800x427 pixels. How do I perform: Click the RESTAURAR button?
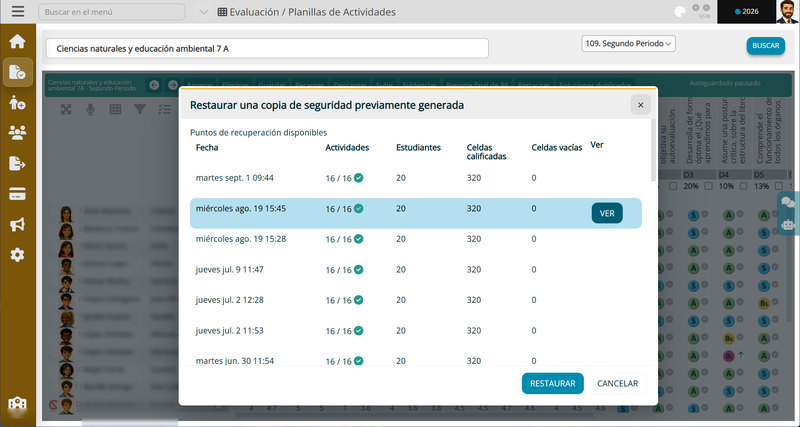click(553, 383)
